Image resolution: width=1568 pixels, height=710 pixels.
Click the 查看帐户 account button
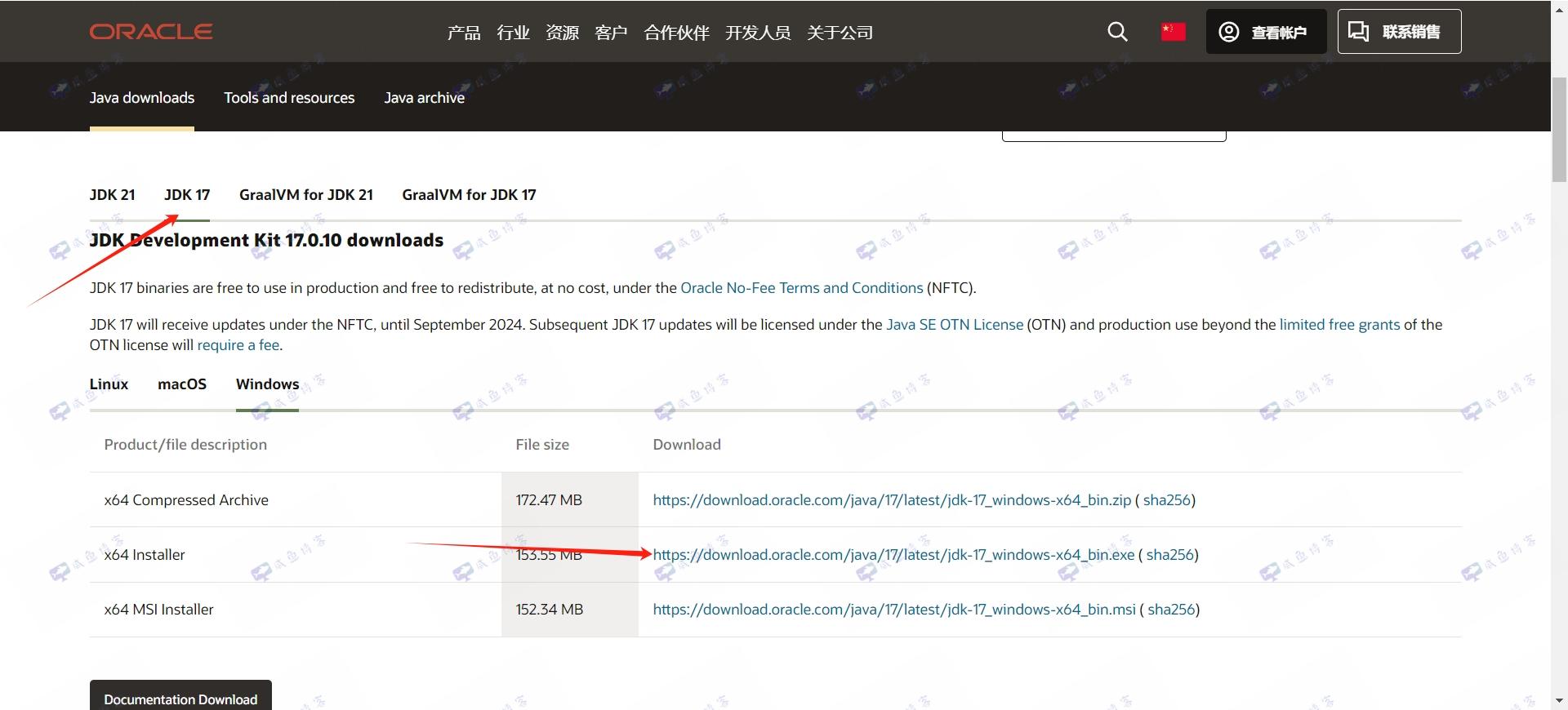(x=1266, y=32)
